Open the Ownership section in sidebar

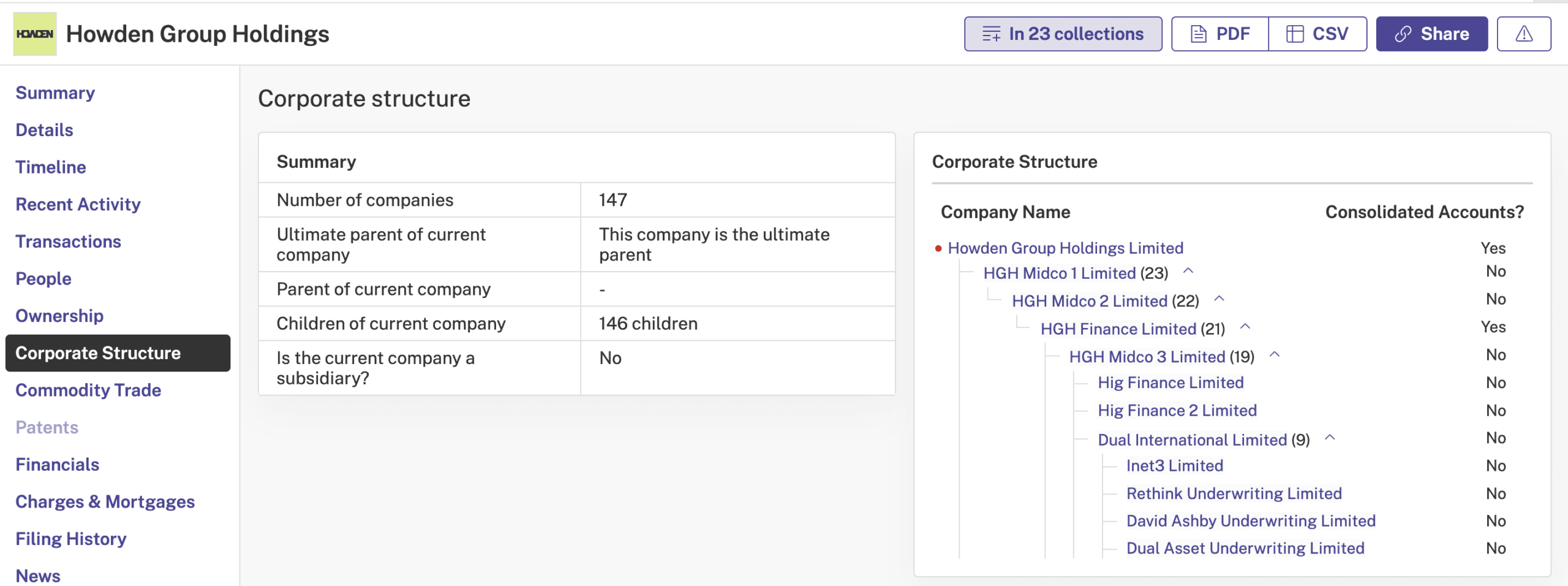(59, 316)
